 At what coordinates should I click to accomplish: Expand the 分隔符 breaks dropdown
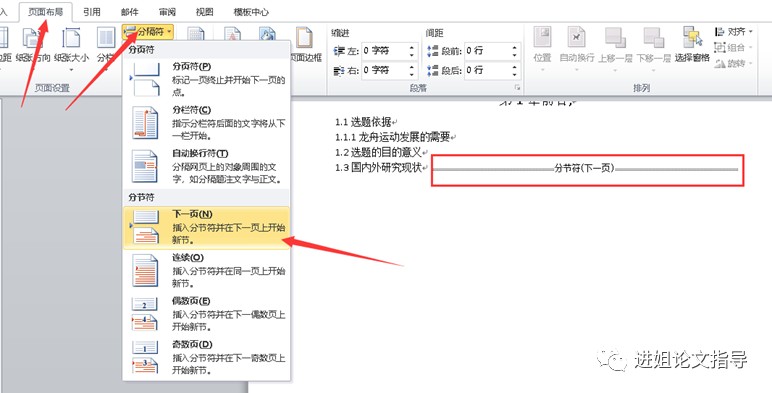coord(148,32)
